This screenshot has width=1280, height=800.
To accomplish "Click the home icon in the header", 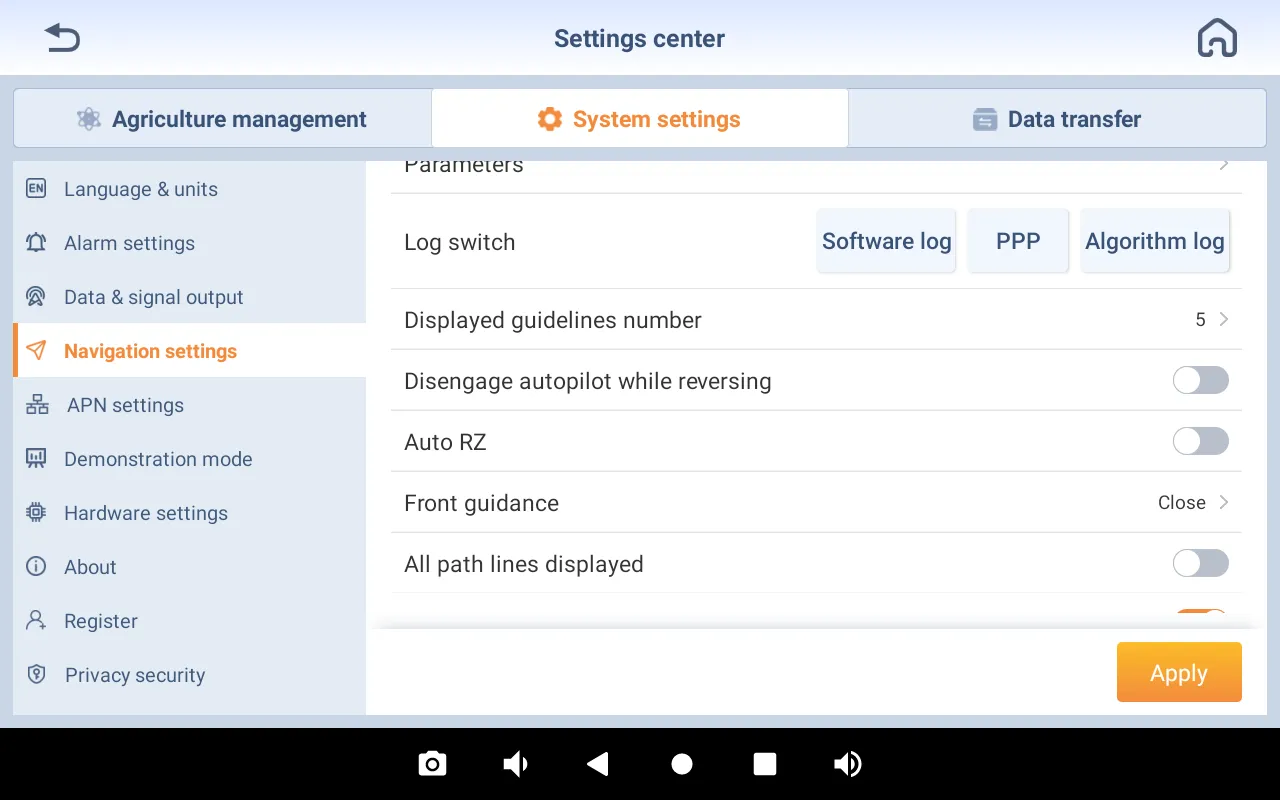I will coord(1217,37).
